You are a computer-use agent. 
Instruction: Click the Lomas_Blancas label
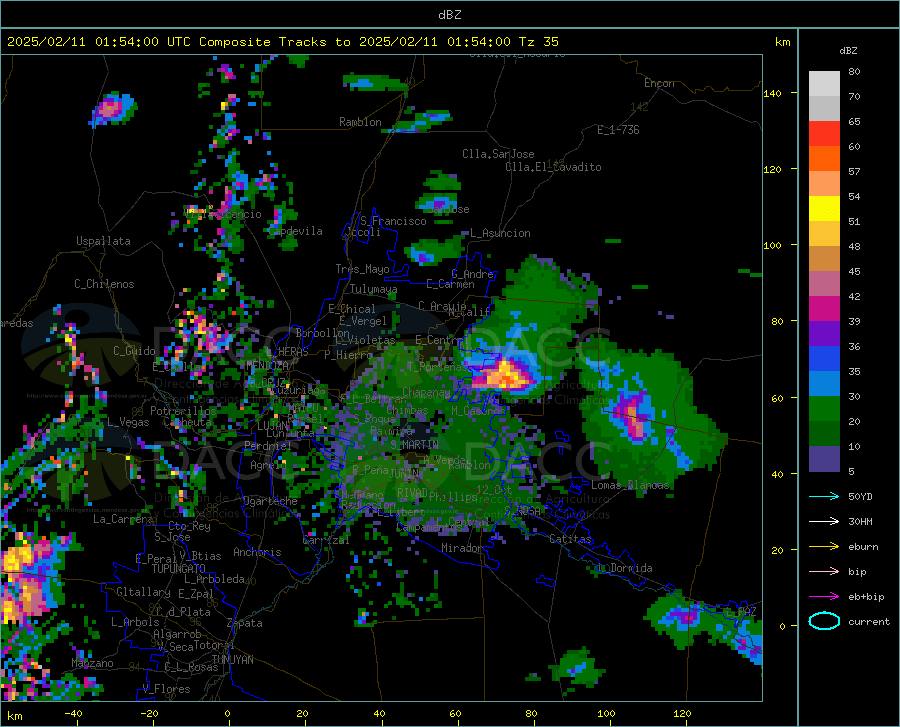(630, 485)
